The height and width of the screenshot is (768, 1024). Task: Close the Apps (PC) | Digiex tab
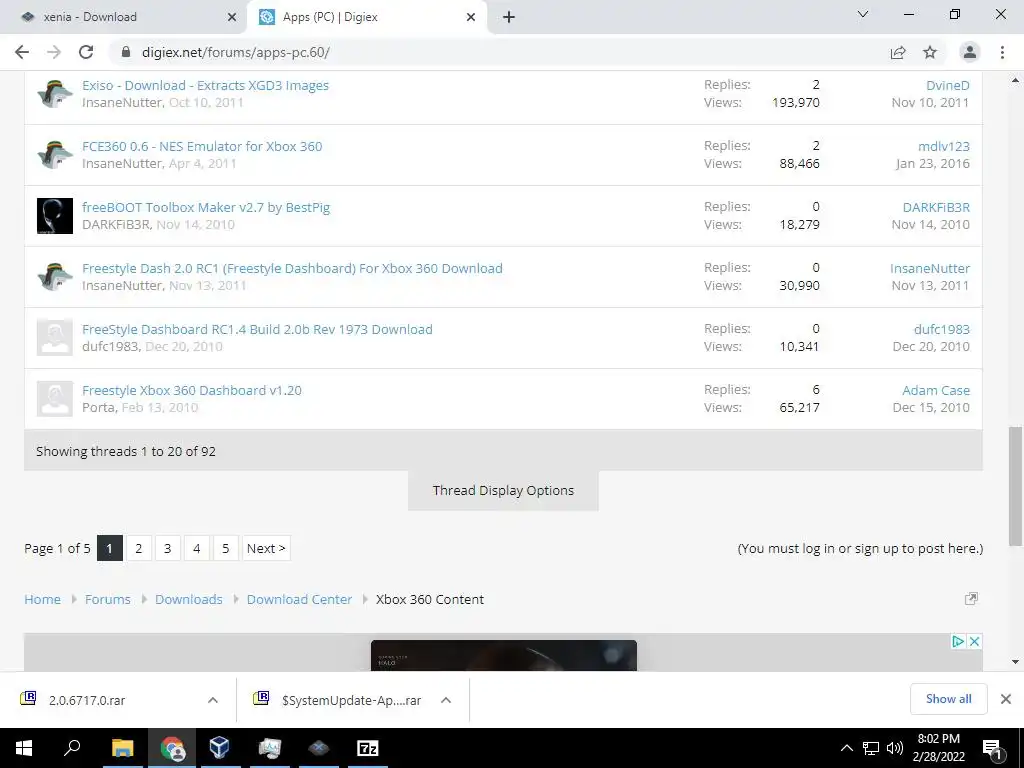(471, 17)
